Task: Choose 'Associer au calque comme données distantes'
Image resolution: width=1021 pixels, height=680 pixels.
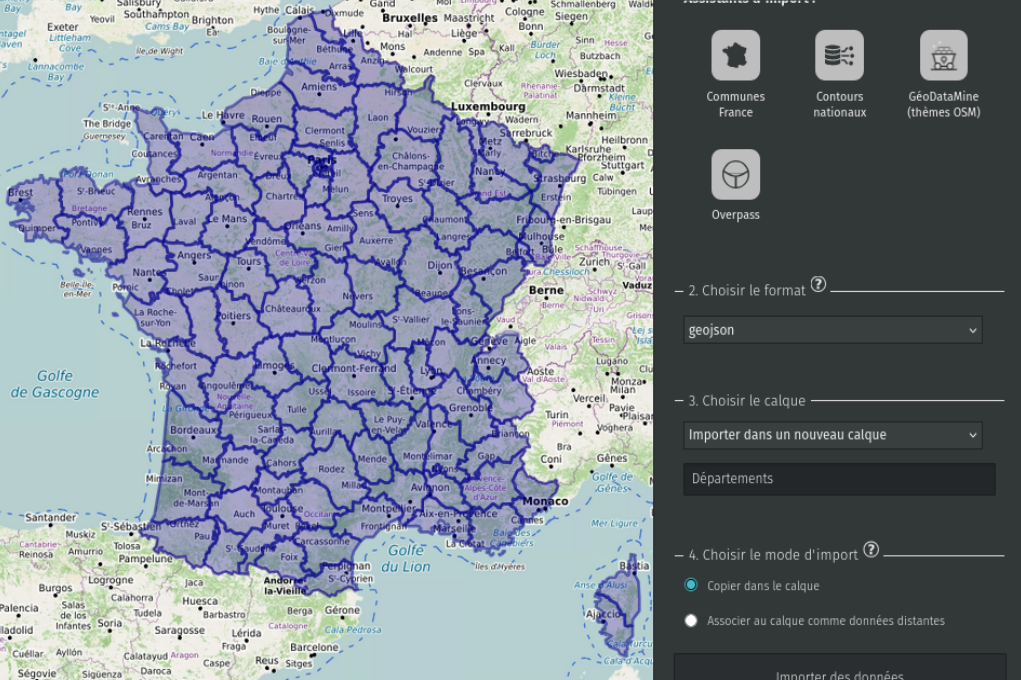Action: tap(691, 620)
